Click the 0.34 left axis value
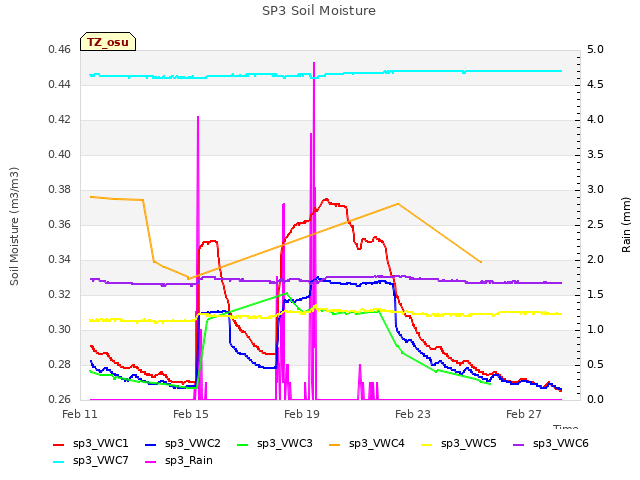Viewport: 640px width, 480px height. 60,260
